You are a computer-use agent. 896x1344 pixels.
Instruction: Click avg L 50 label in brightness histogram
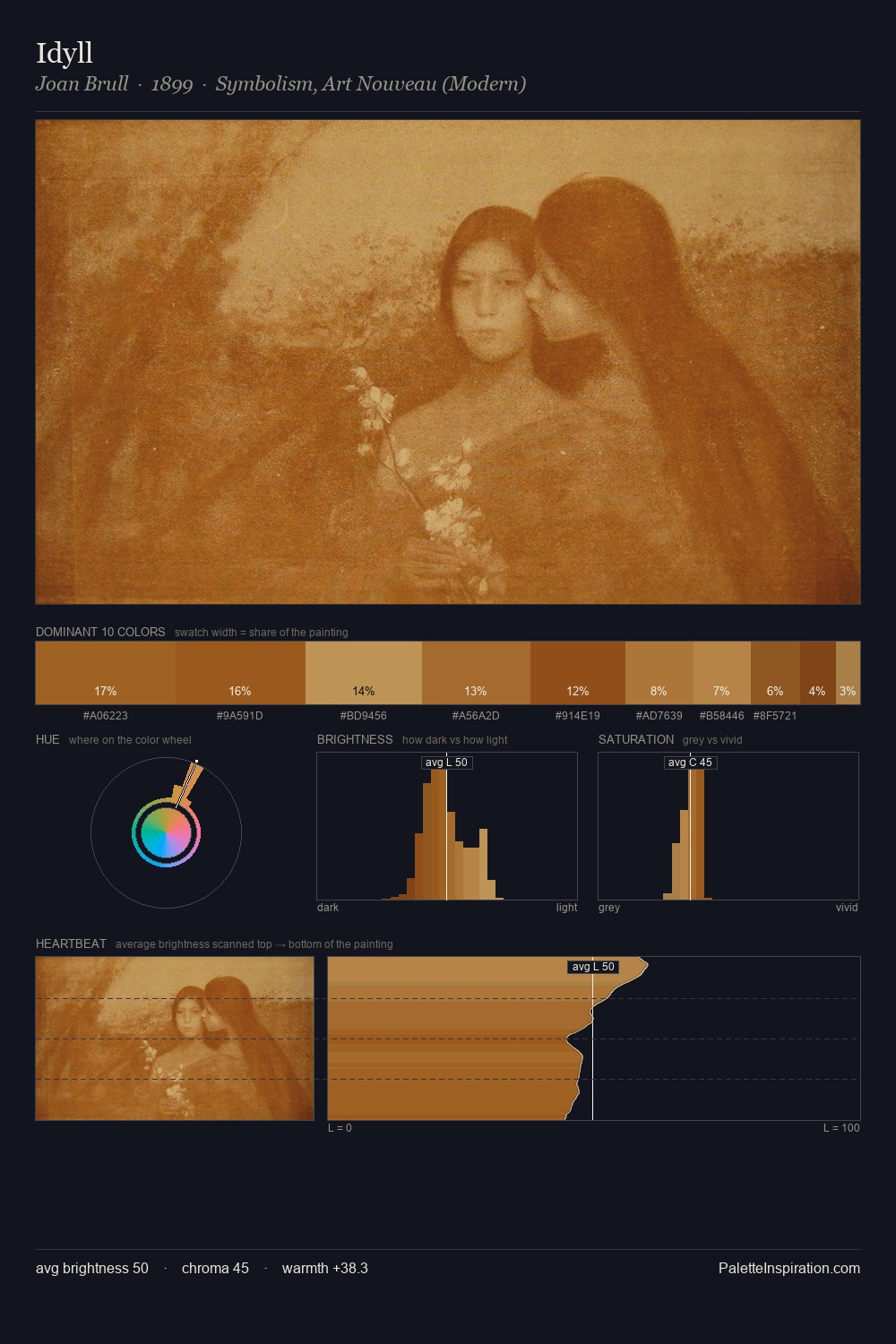[x=446, y=762]
